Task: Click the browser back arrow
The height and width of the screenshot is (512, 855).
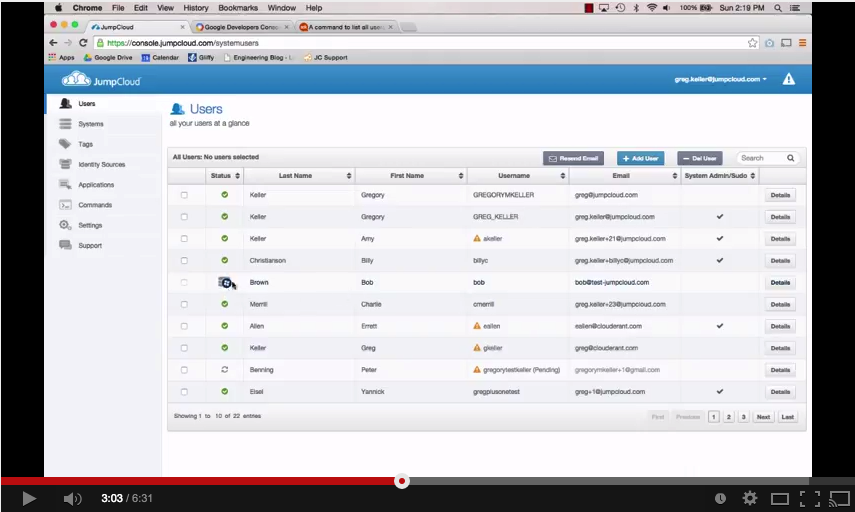Action: pos(53,43)
